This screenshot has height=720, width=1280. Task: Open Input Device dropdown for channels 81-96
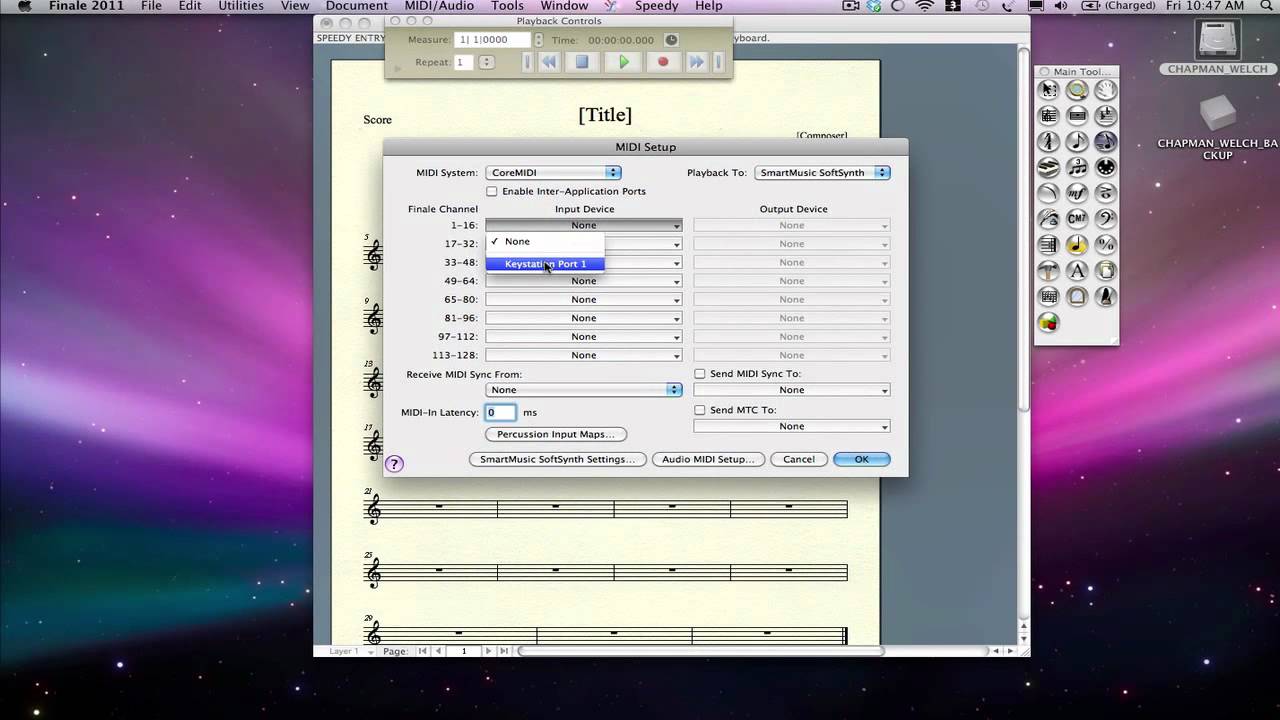pos(584,318)
